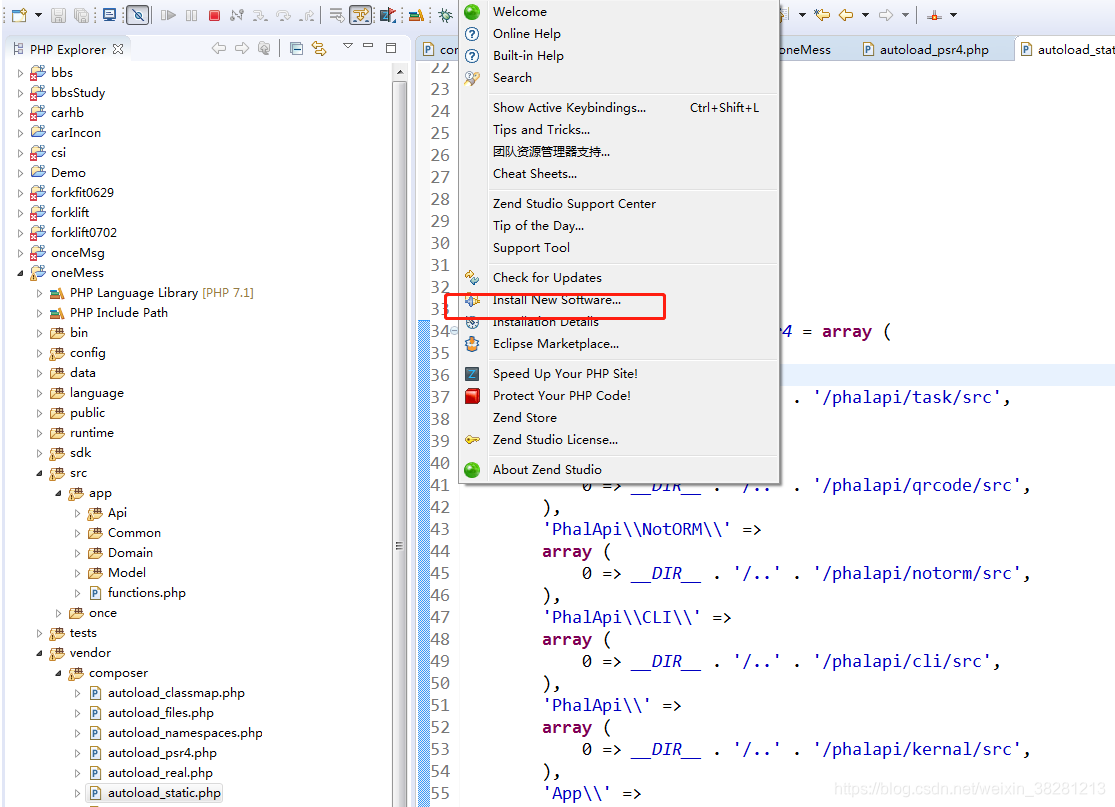The width and height of the screenshot is (1115, 807).
Task: Switch to the autoload_static editor tab
Action: (1067, 50)
